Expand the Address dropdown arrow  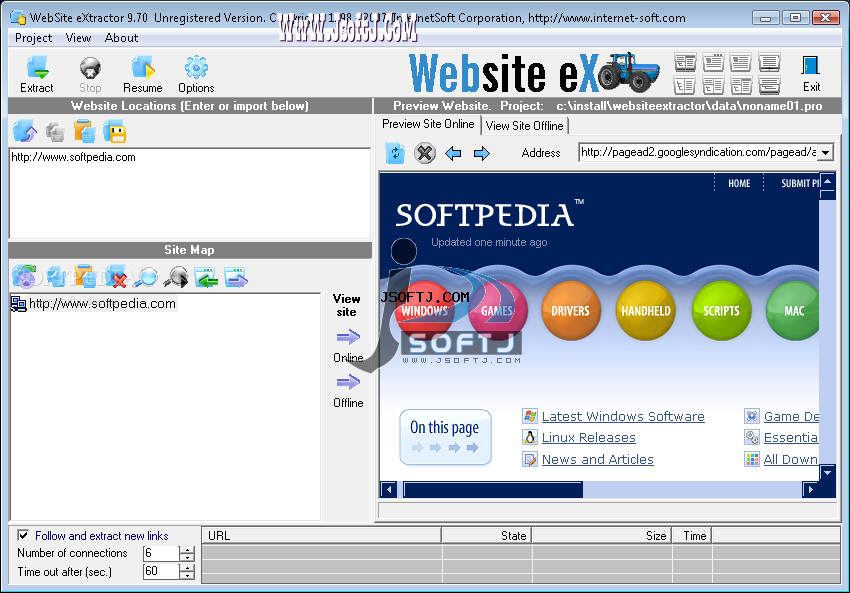[825, 153]
